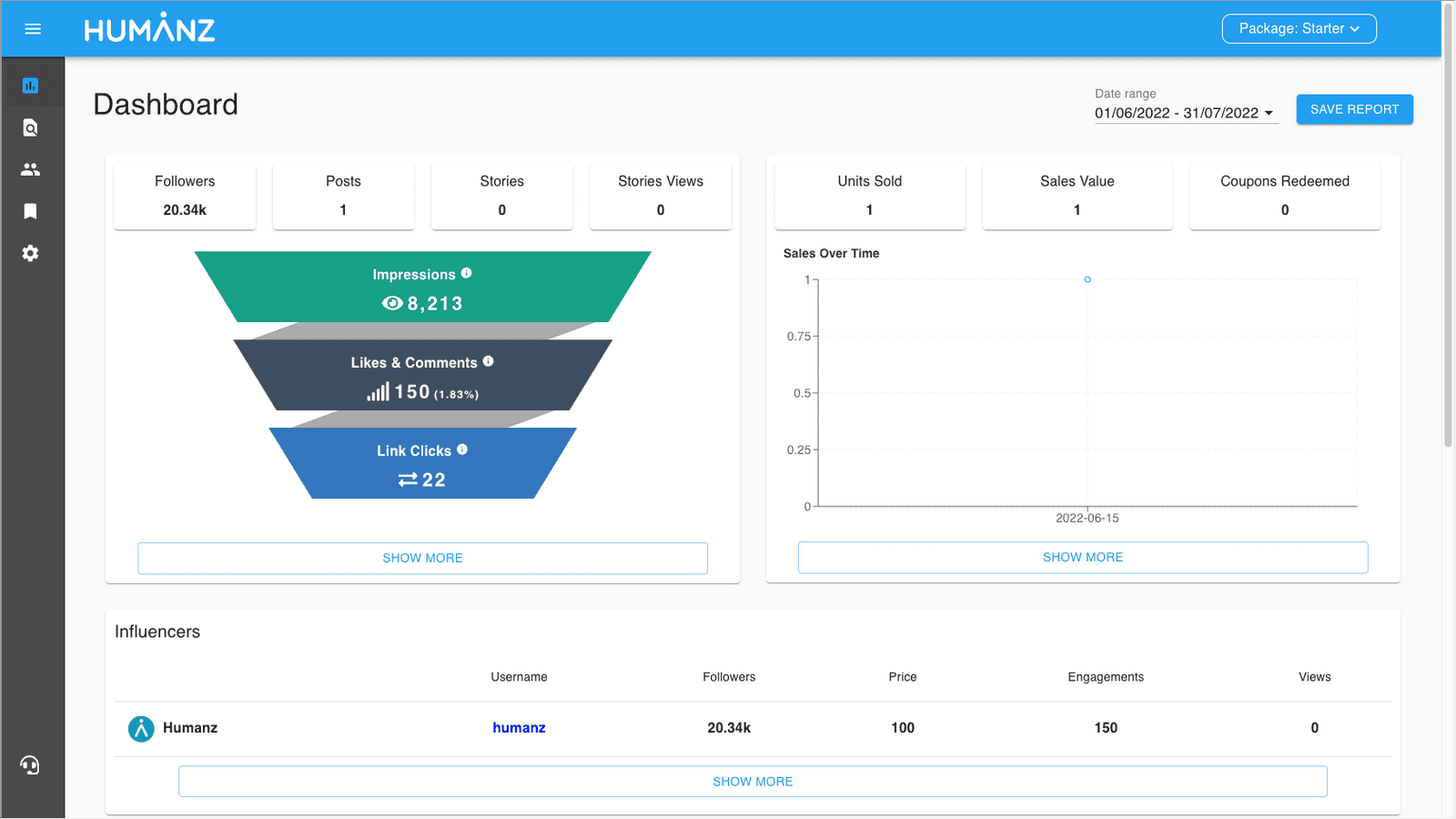The image size is (1456, 819).
Task: Show more data in the funnel panel
Action: point(422,558)
